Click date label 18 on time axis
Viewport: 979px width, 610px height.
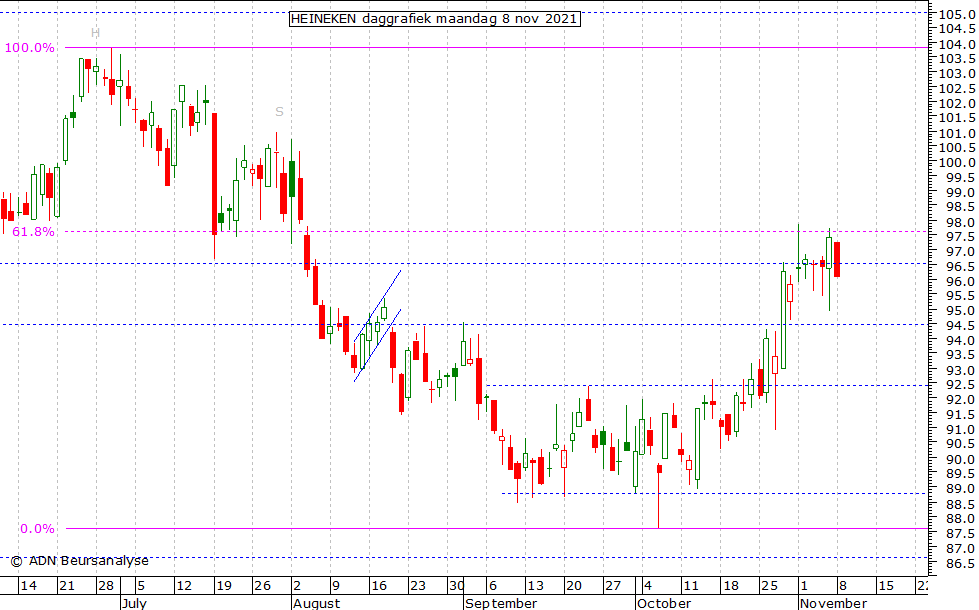point(731,586)
